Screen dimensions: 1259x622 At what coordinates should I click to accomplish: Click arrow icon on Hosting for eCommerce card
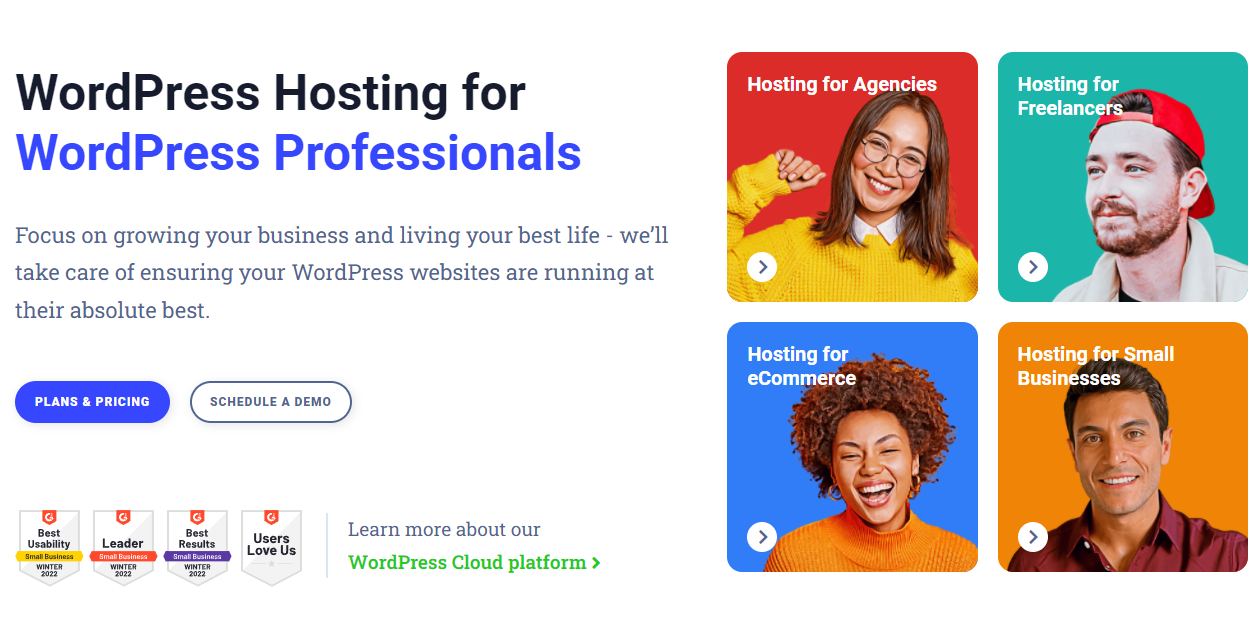coord(762,537)
